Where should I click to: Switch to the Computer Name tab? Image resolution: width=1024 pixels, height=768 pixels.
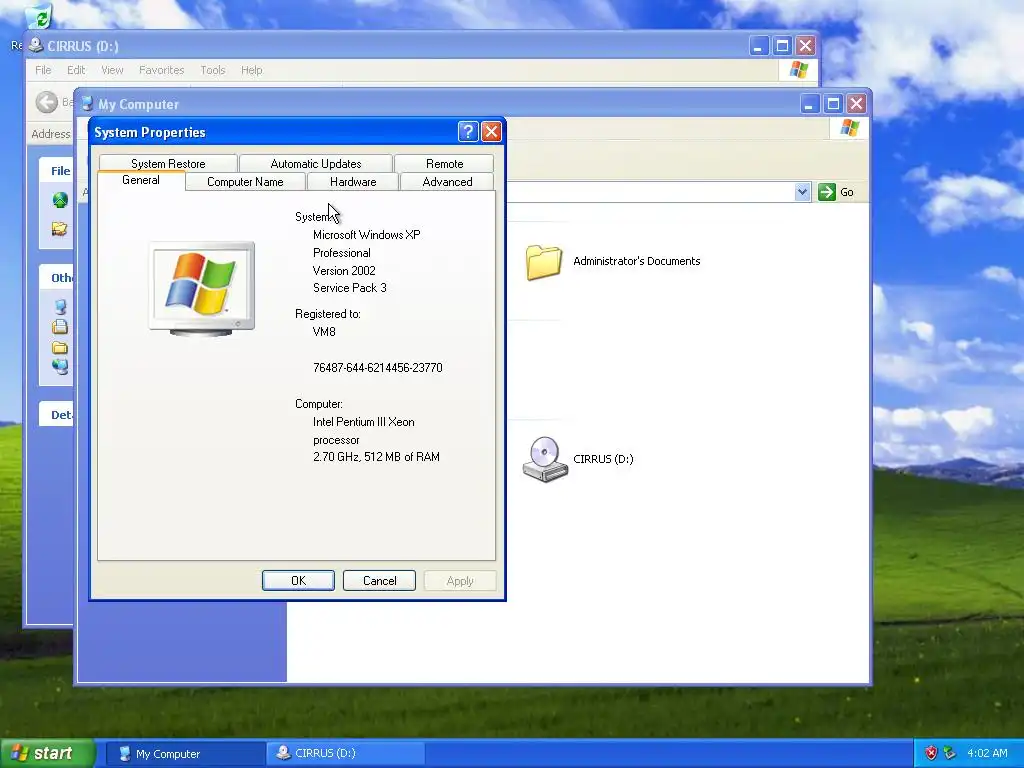(x=245, y=182)
